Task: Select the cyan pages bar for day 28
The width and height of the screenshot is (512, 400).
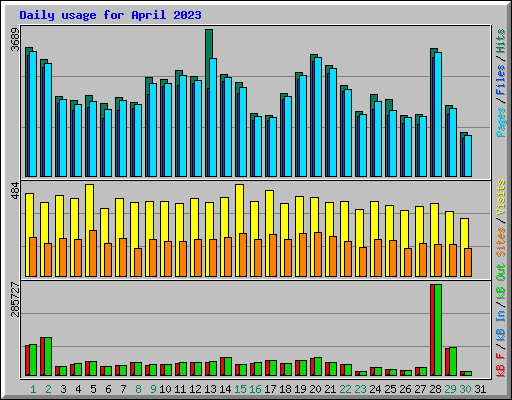Action: pyautogui.click(x=438, y=114)
